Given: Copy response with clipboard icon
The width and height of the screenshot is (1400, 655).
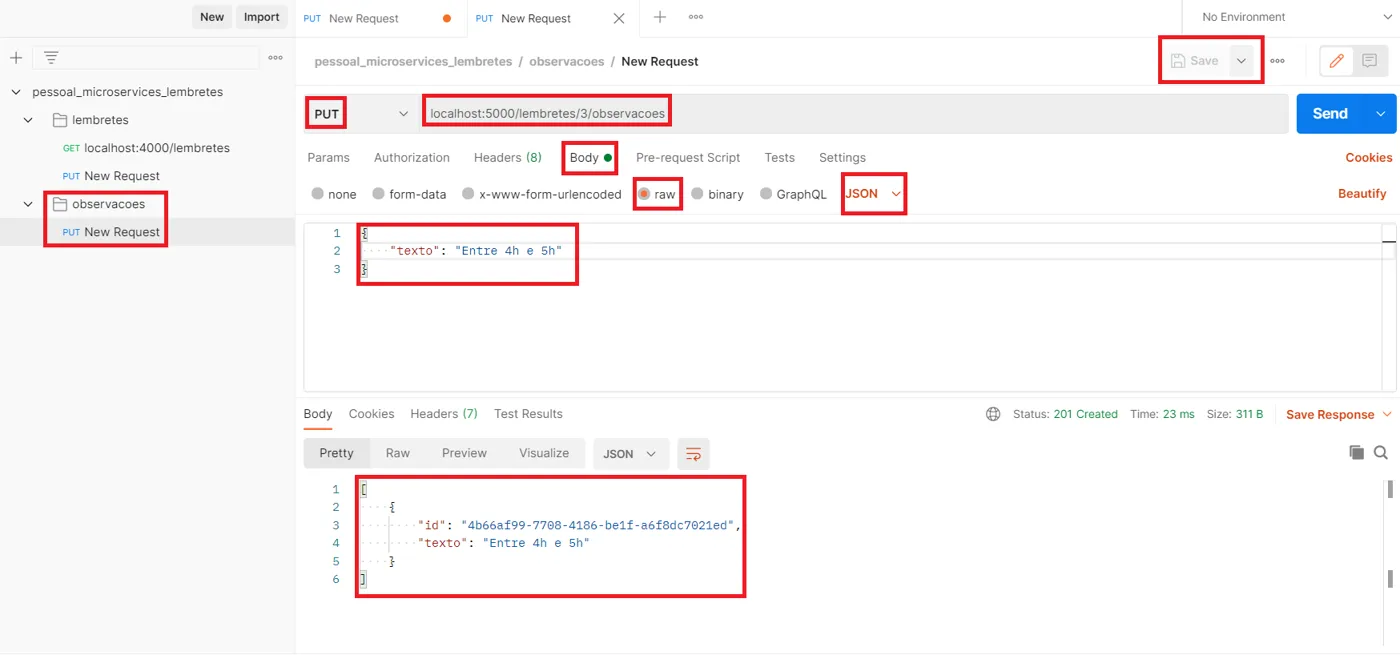Looking at the screenshot, I should click(1356, 453).
